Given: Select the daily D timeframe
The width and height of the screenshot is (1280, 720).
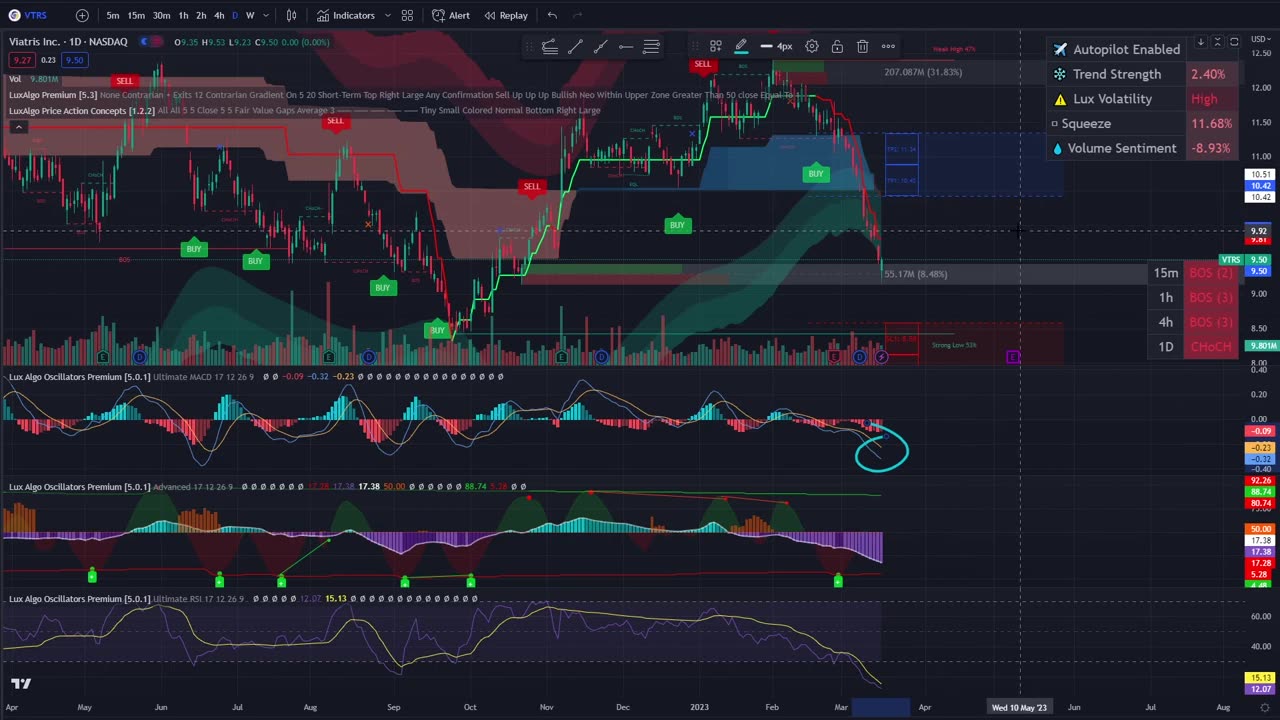Looking at the screenshot, I should pos(235,15).
